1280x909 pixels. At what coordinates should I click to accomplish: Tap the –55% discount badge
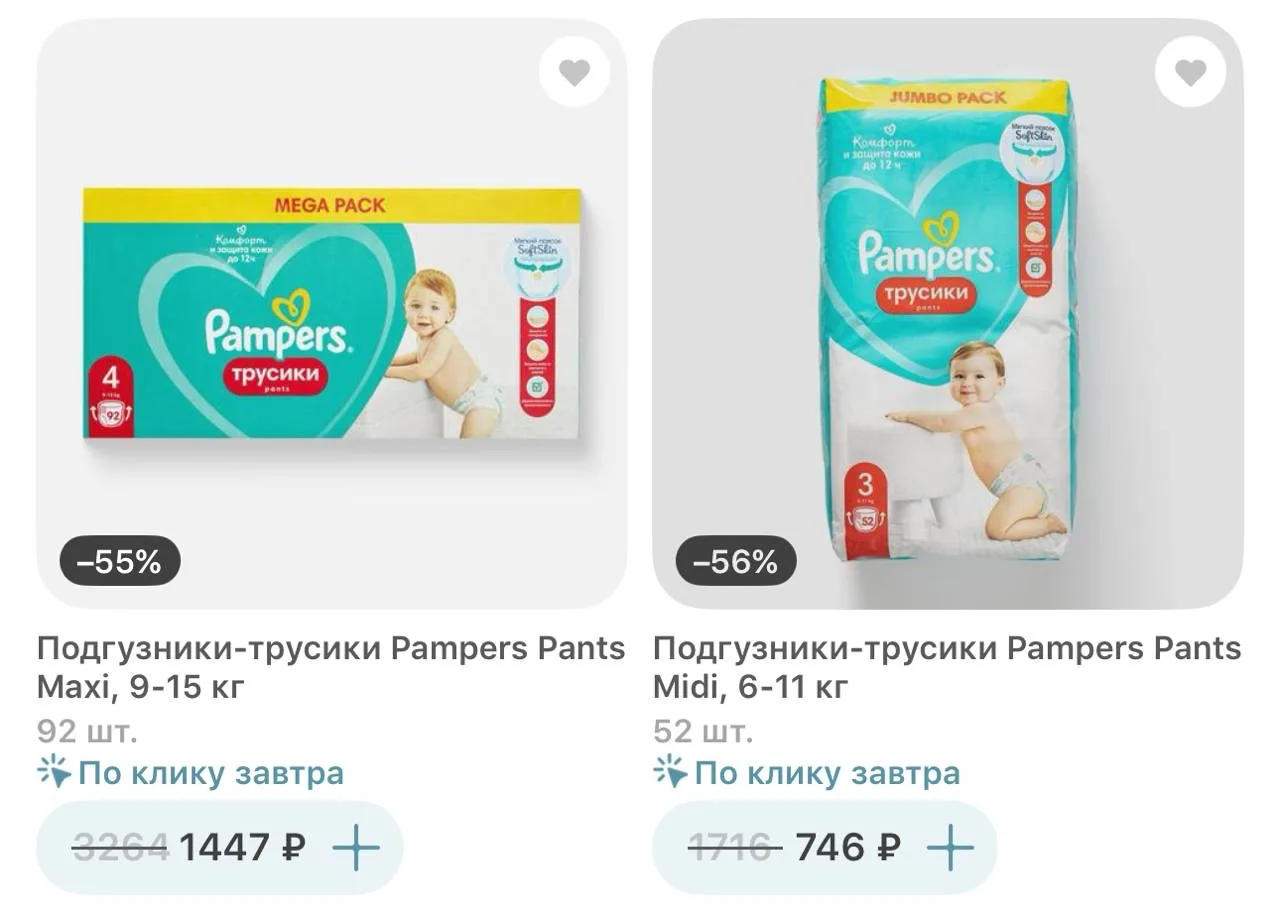click(120, 562)
